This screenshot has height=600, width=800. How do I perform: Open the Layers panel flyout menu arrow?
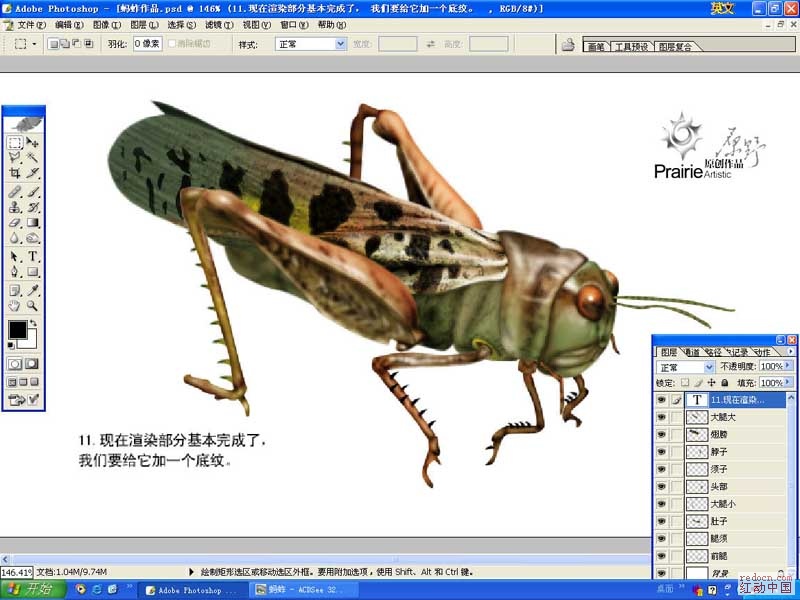click(x=791, y=352)
